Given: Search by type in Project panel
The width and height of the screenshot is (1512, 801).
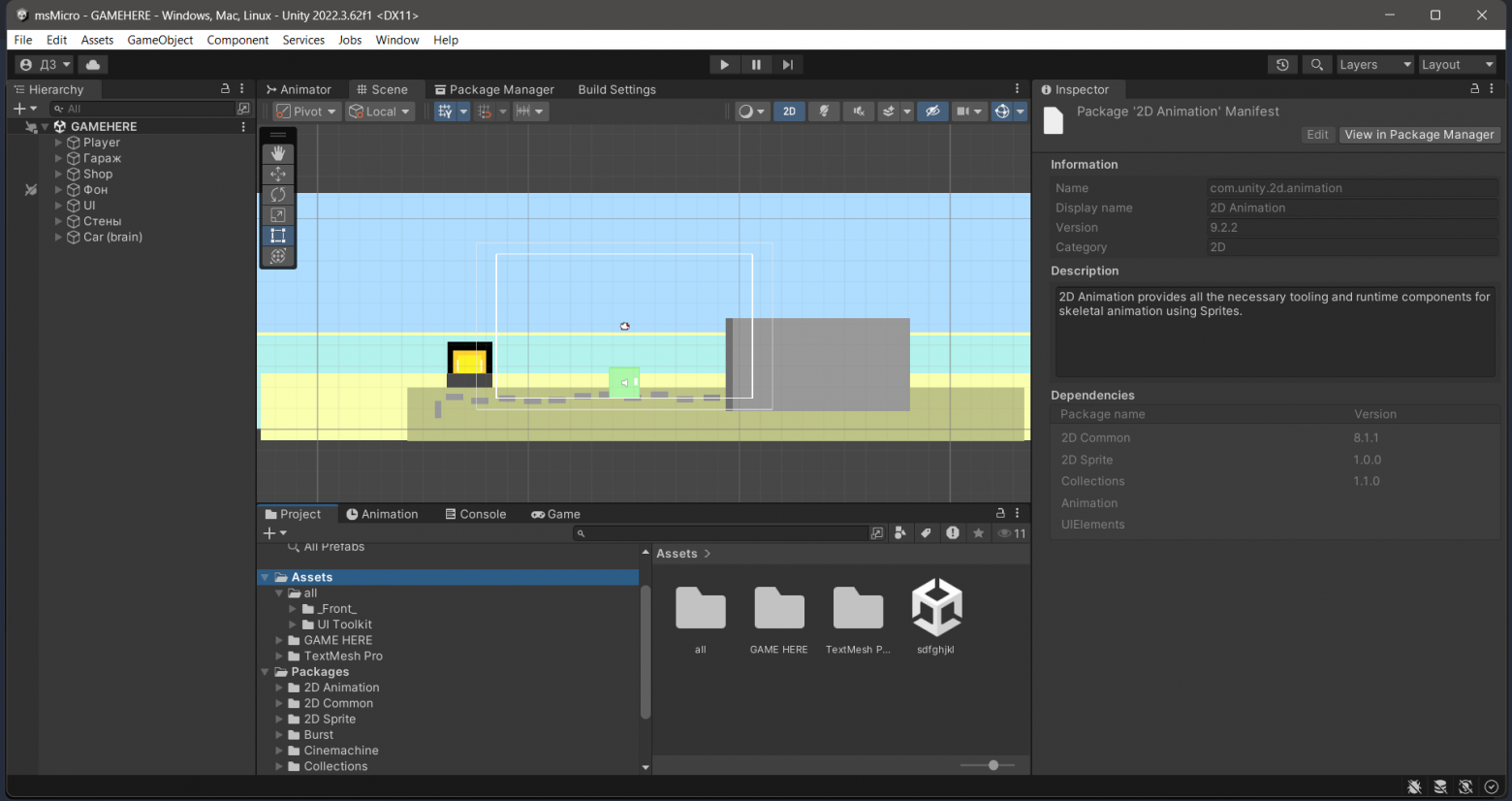Looking at the screenshot, I should point(900,533).
